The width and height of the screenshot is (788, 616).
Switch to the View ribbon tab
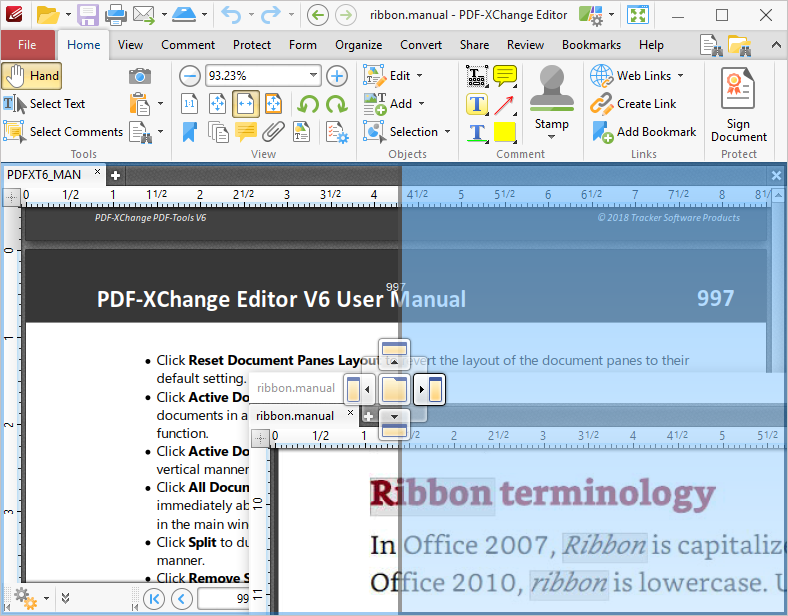point(130,45)
